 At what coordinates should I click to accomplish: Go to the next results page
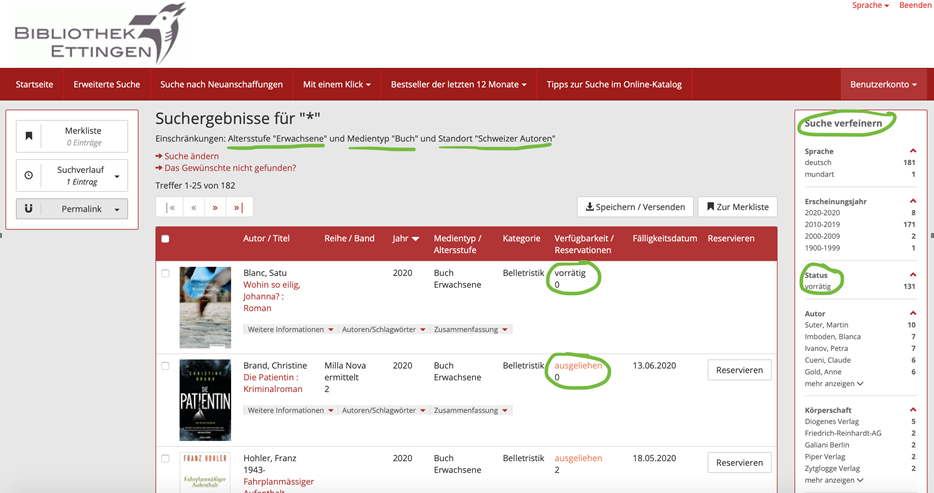point(215,207)
